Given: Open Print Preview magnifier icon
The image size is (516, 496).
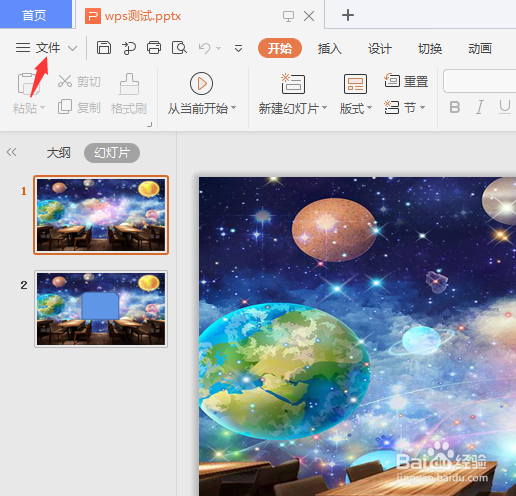Looking at the screenshot, I should coord(179,48).
